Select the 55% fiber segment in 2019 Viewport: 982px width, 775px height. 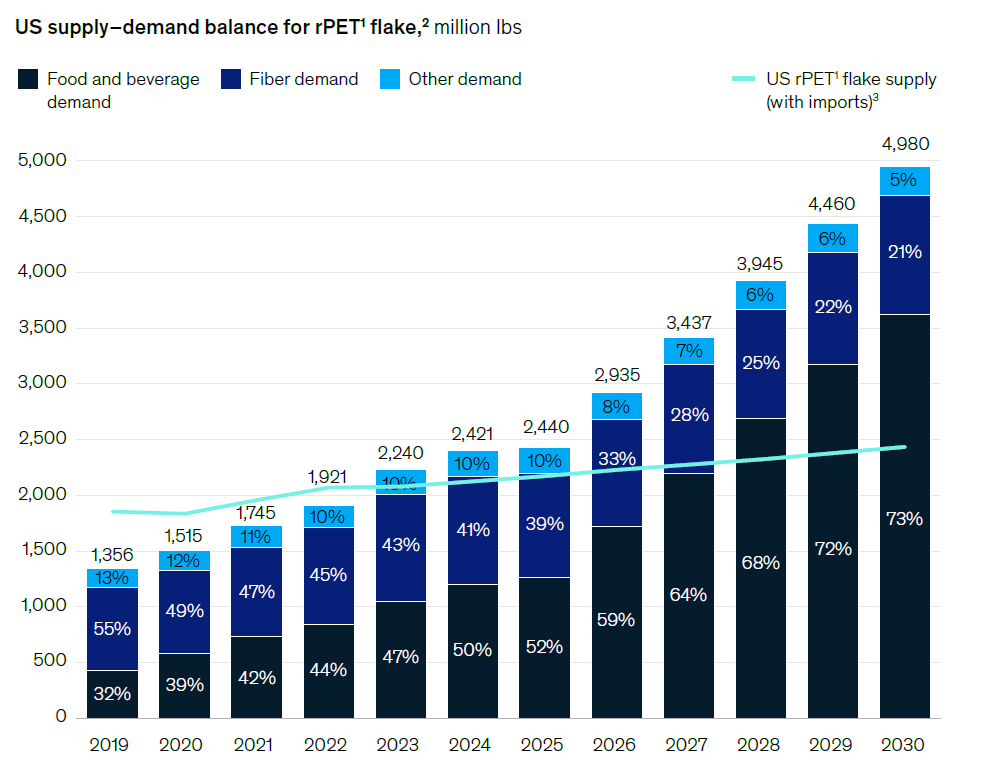tap(112, 629)
